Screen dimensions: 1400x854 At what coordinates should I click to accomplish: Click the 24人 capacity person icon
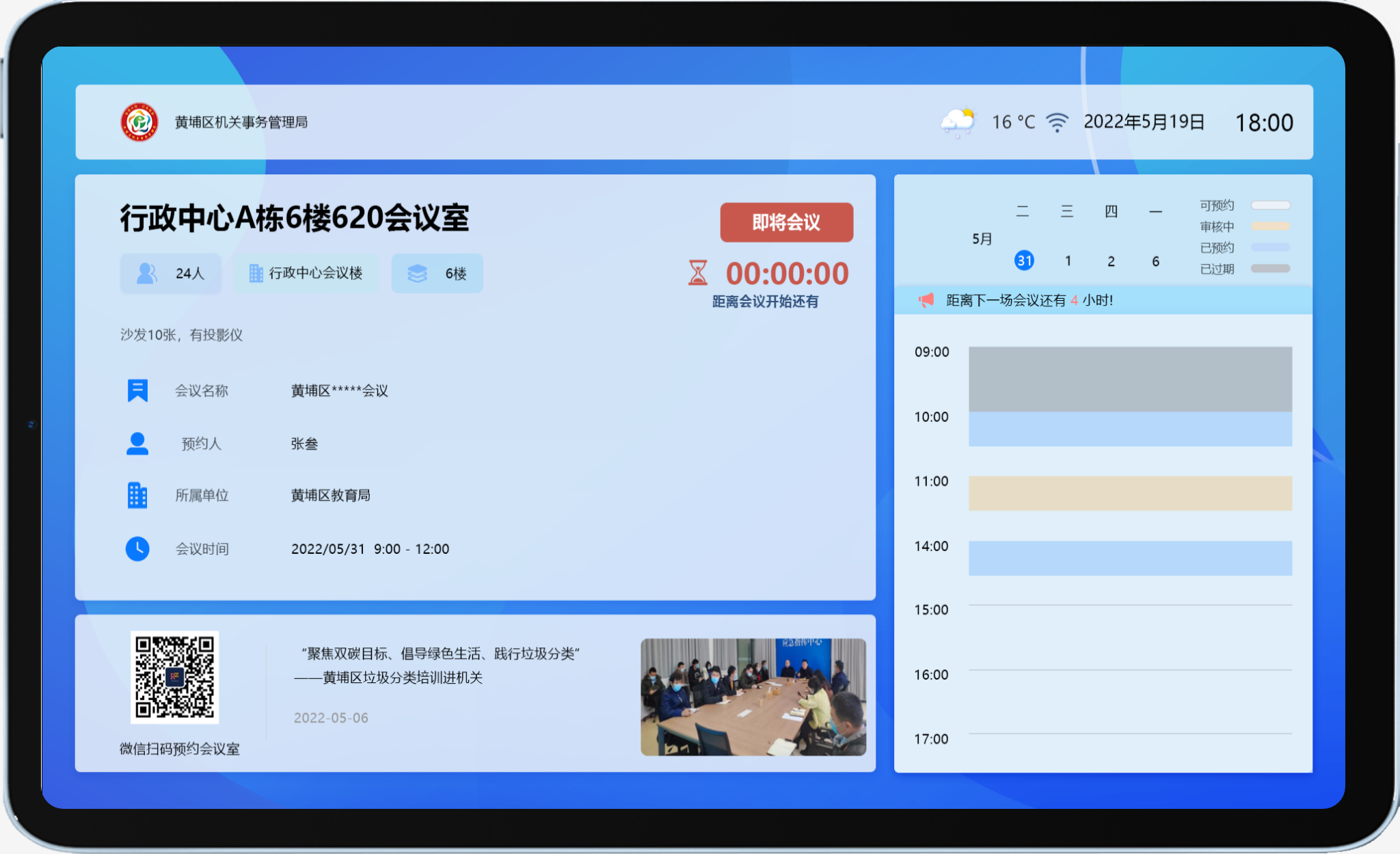(146, 273)
